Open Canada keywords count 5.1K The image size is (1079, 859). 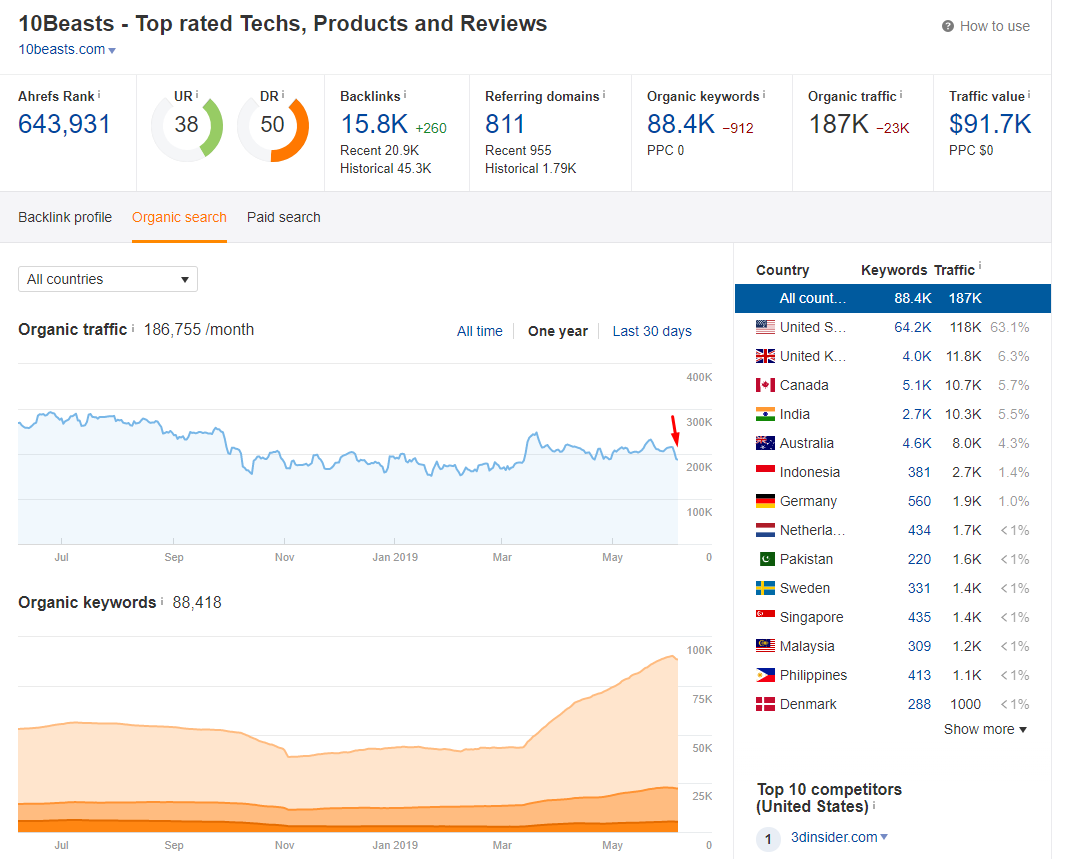pos(917,385)
